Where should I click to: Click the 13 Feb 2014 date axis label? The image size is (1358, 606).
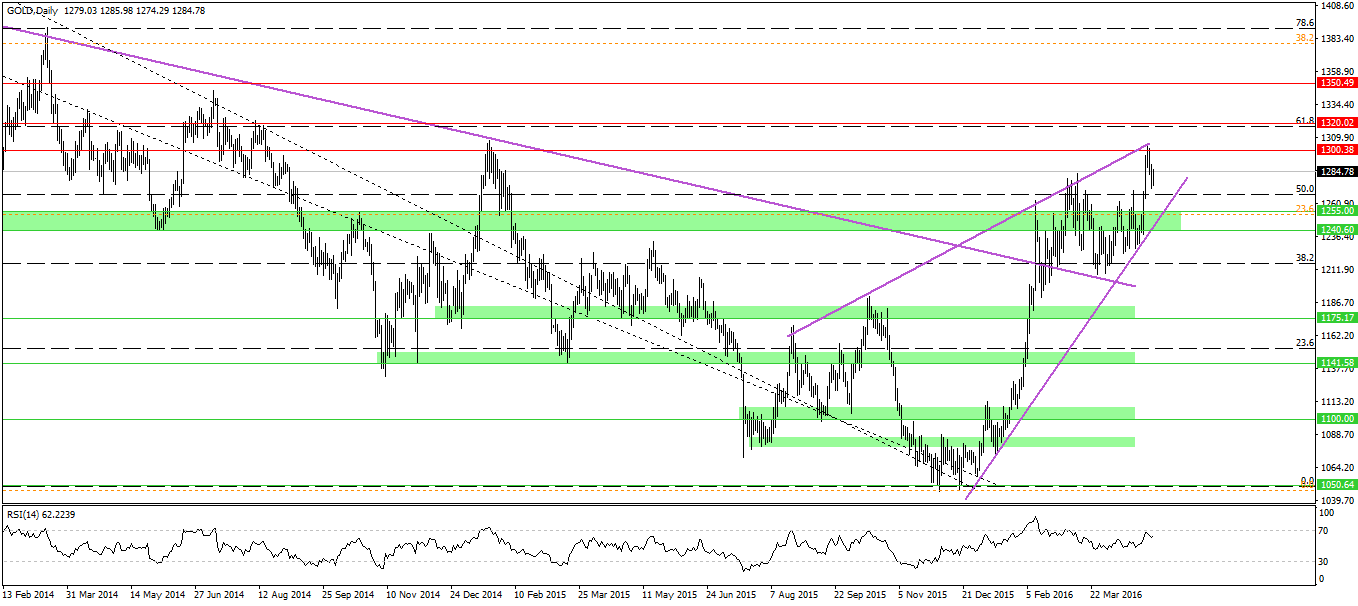click(x=26, y=592)
